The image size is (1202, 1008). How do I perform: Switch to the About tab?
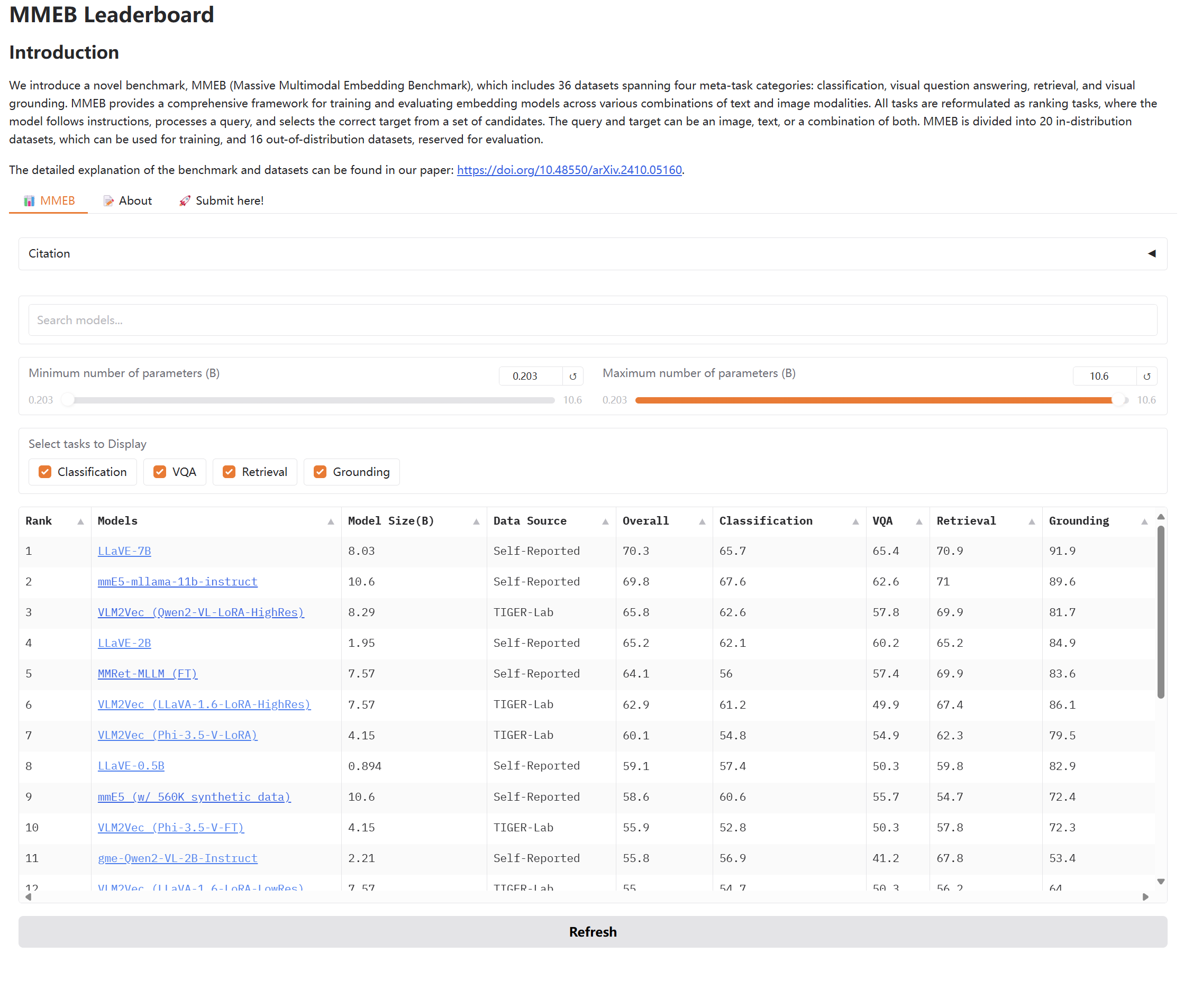pyautogui.click(x=128, y=201)
